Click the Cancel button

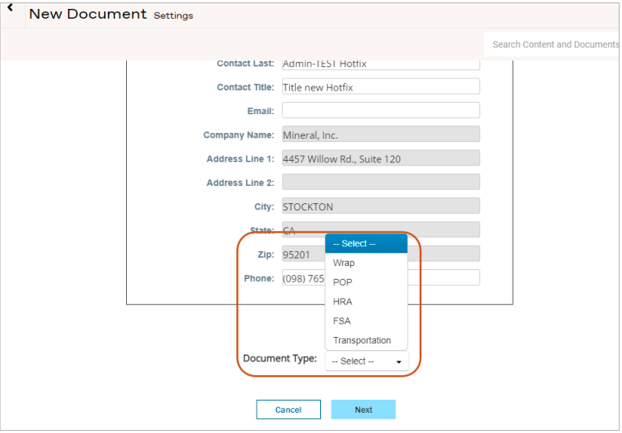pyautogui.click(x=288, y=410)
